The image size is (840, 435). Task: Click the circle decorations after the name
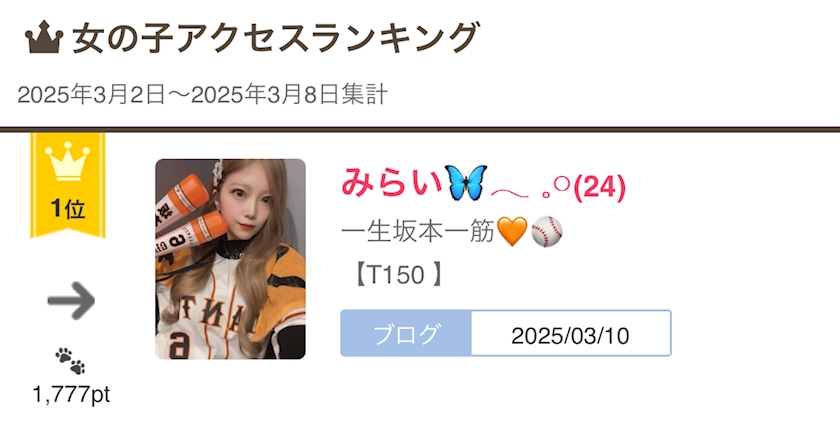(555, 188)
